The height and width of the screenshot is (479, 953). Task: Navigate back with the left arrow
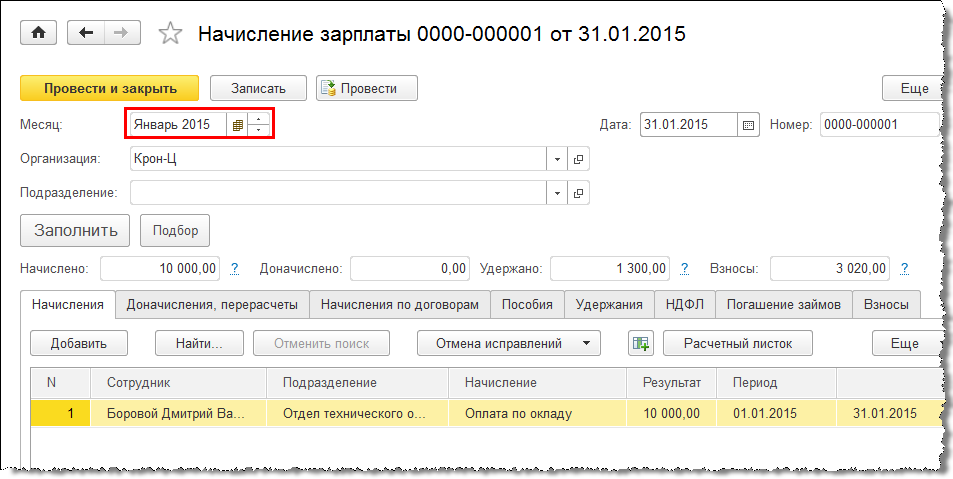[86, 33]
